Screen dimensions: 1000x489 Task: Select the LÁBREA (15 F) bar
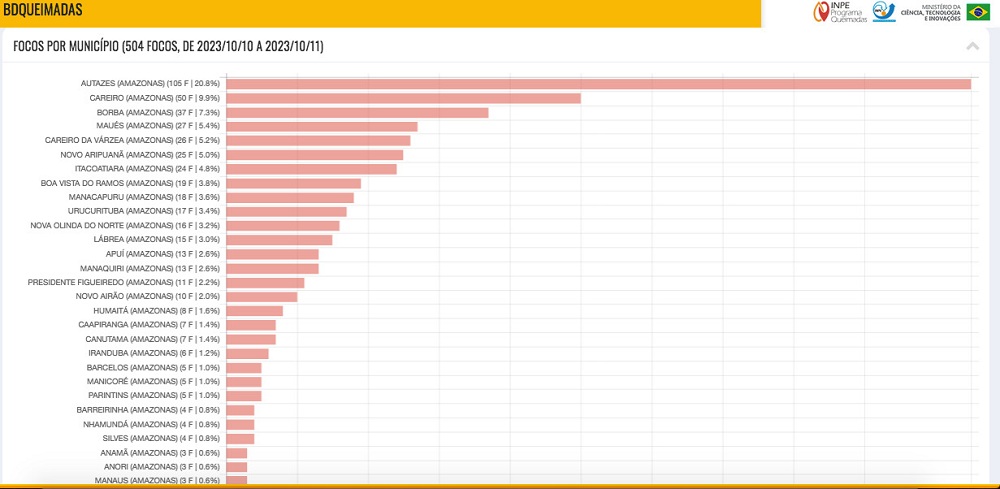pos(279,240)
